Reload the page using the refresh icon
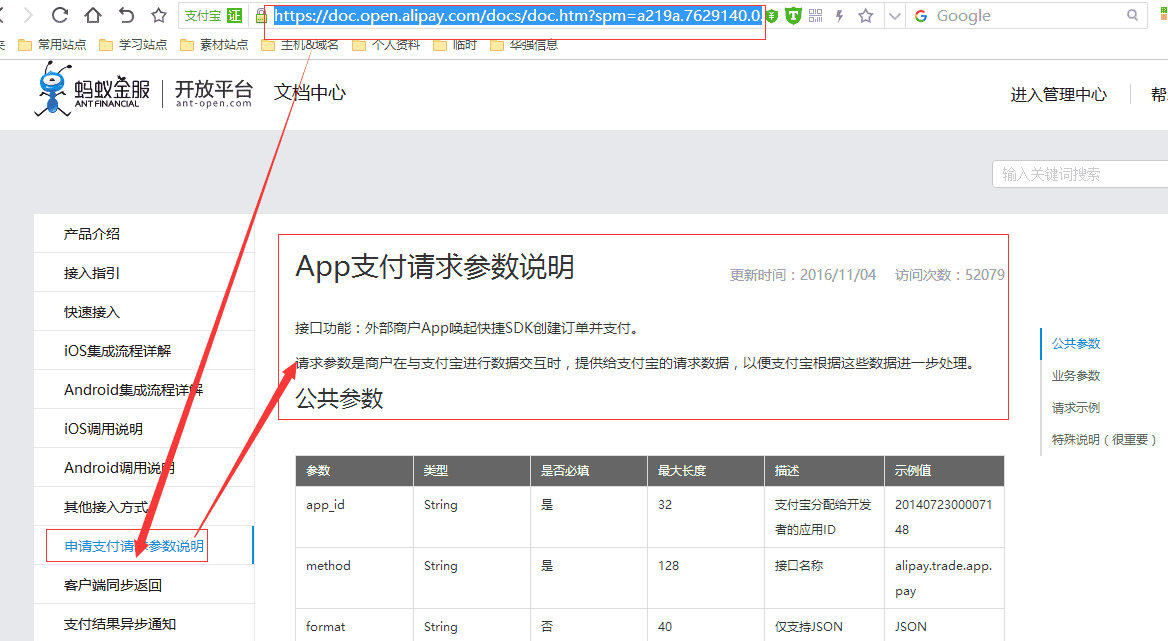The height and width of the screenshot is (641, 1168). tap(61, 15)
